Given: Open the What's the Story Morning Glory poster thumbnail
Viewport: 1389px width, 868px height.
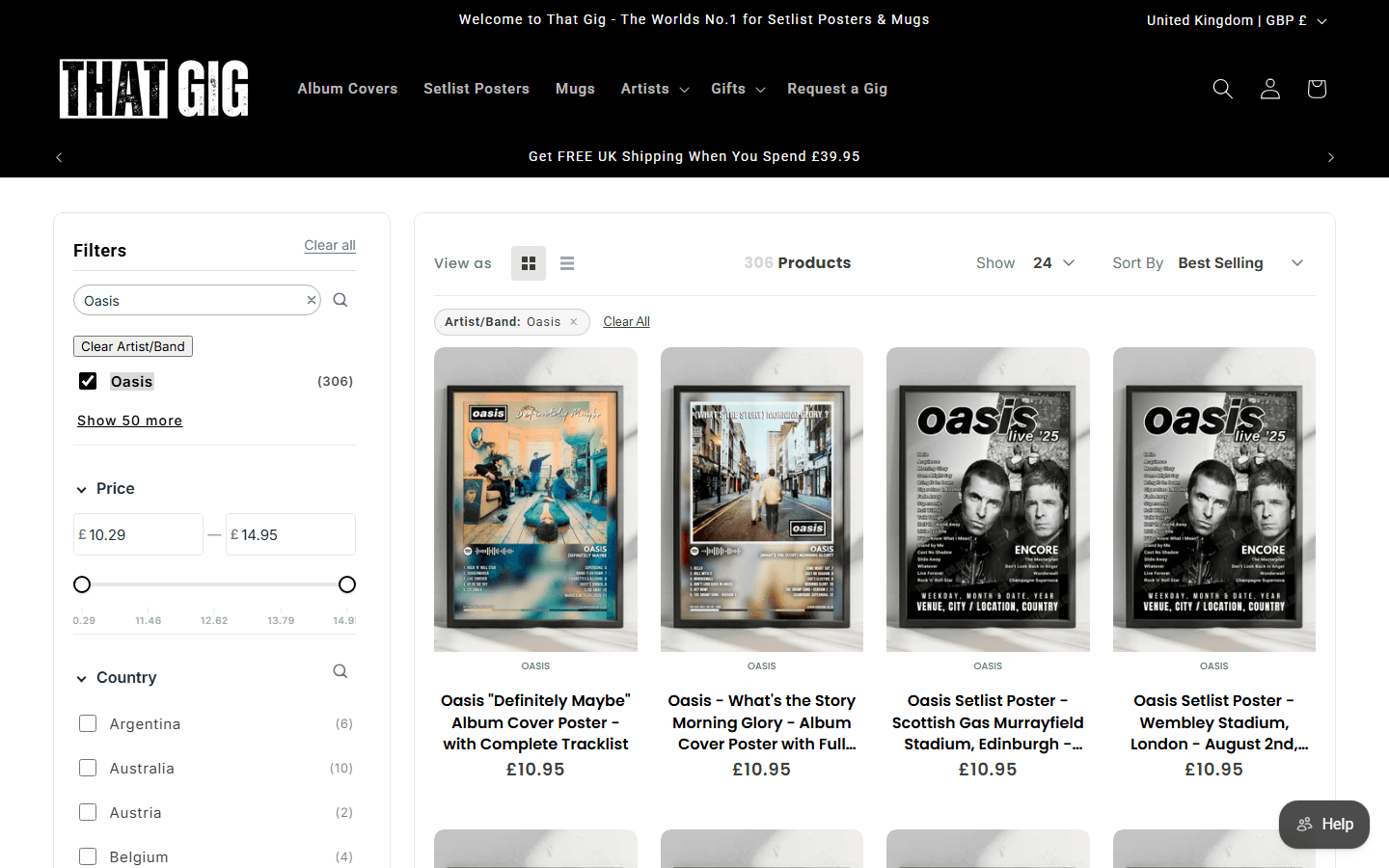Looking at the screenshot, I should pos(762,500).
